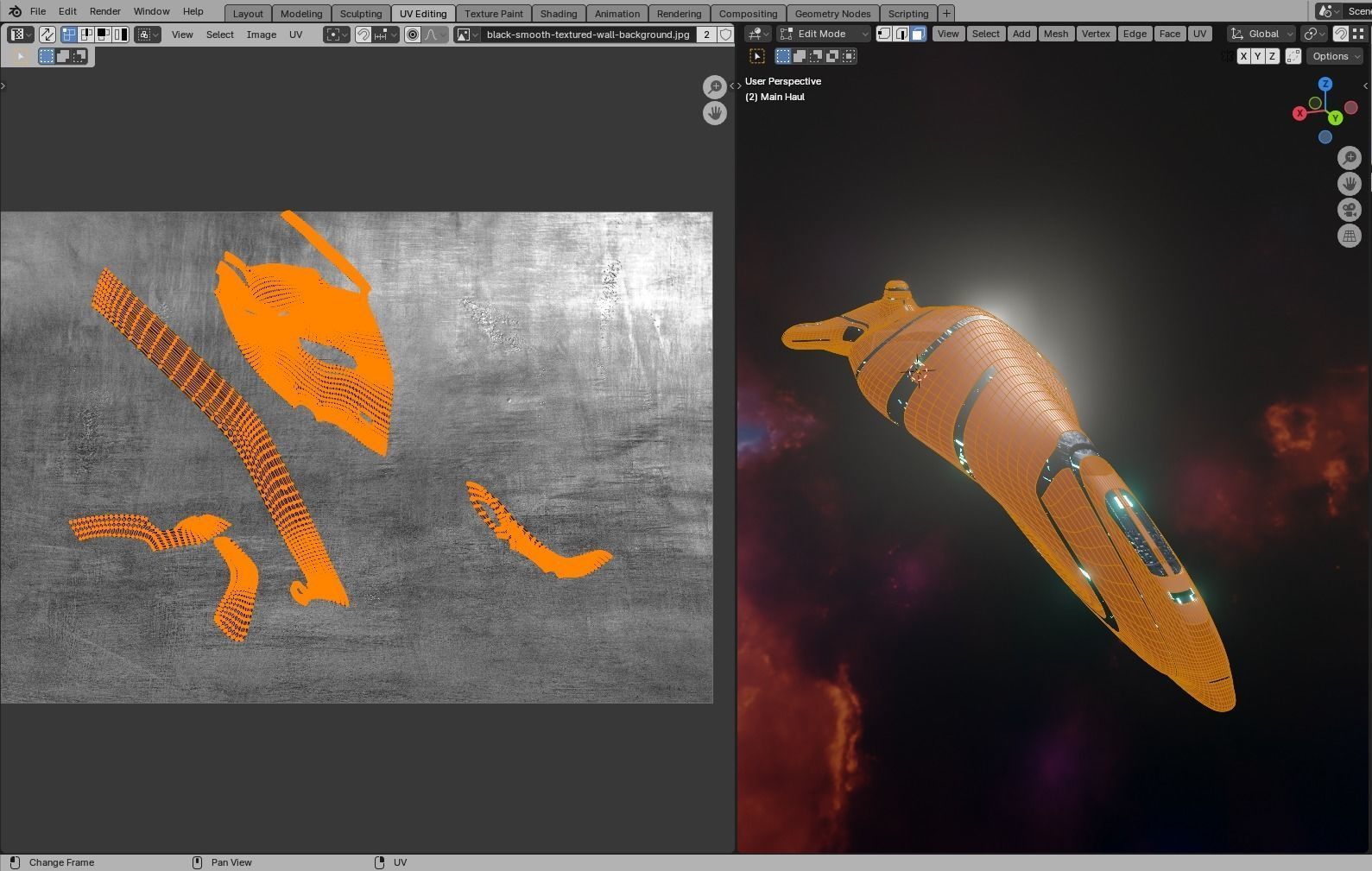Toggle fake user shield for image

pos(725,35)
